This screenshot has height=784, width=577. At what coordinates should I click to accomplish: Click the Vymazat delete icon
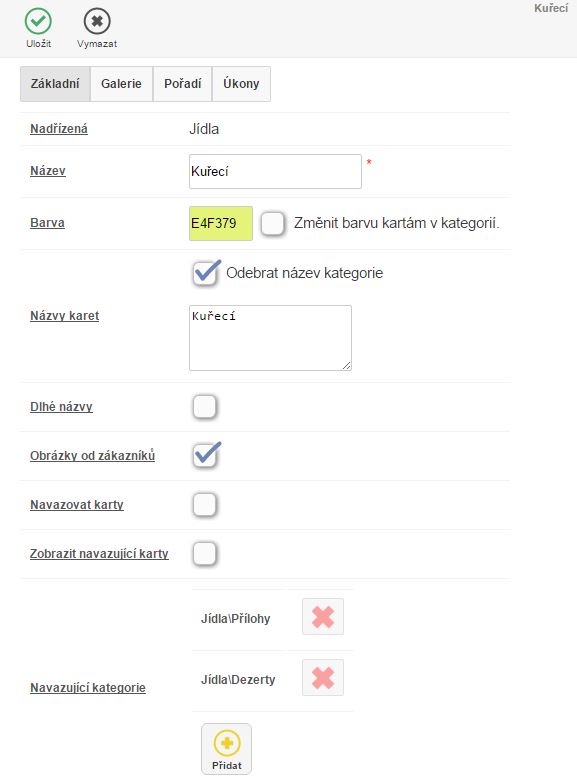click(97, 22)
